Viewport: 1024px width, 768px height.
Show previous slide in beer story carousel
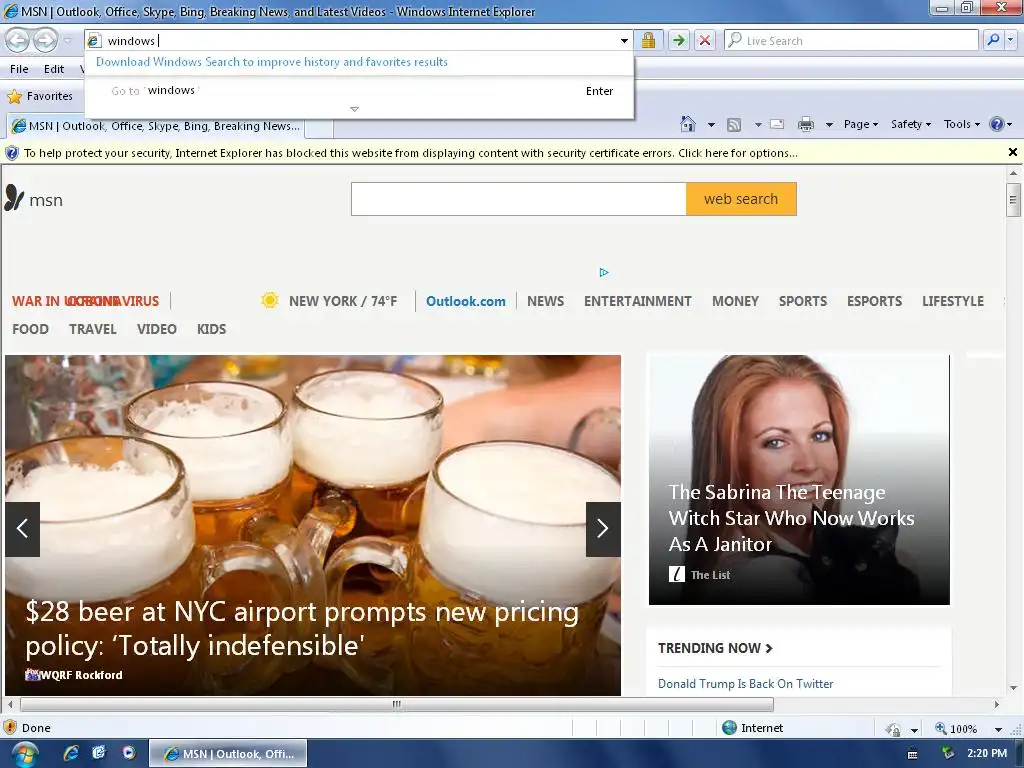(x=23, y=529)
